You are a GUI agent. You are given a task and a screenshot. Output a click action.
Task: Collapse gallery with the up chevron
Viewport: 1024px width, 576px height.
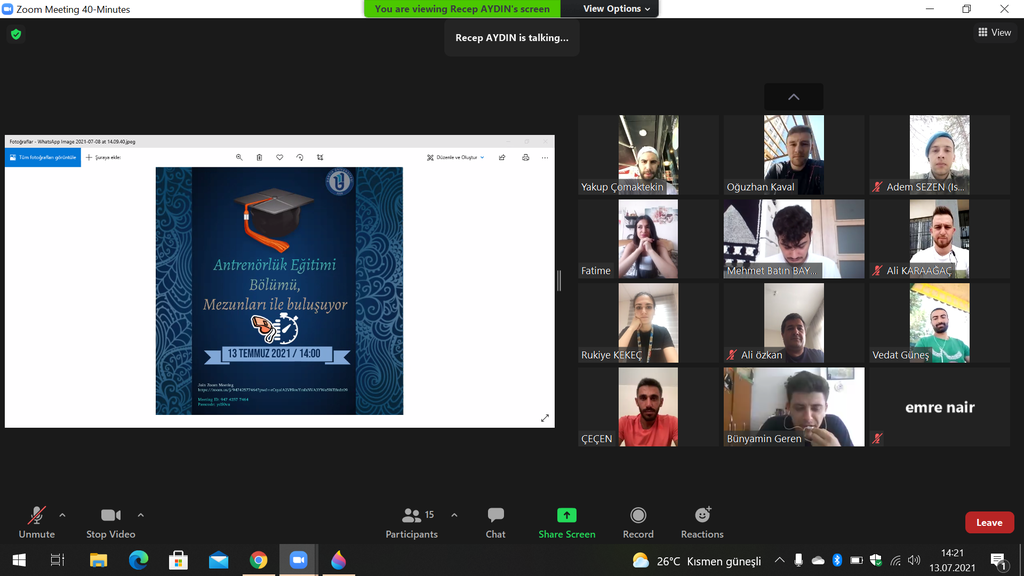click(793, 97)
